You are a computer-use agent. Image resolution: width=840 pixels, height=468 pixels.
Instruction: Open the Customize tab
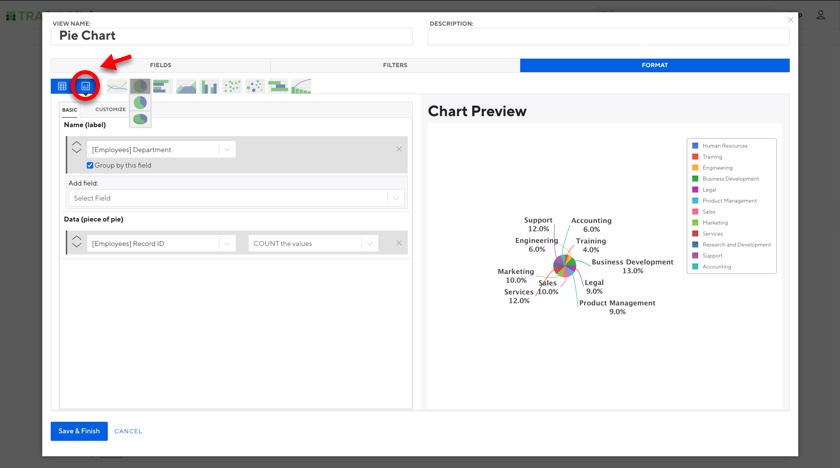click(x=111, y=110)
